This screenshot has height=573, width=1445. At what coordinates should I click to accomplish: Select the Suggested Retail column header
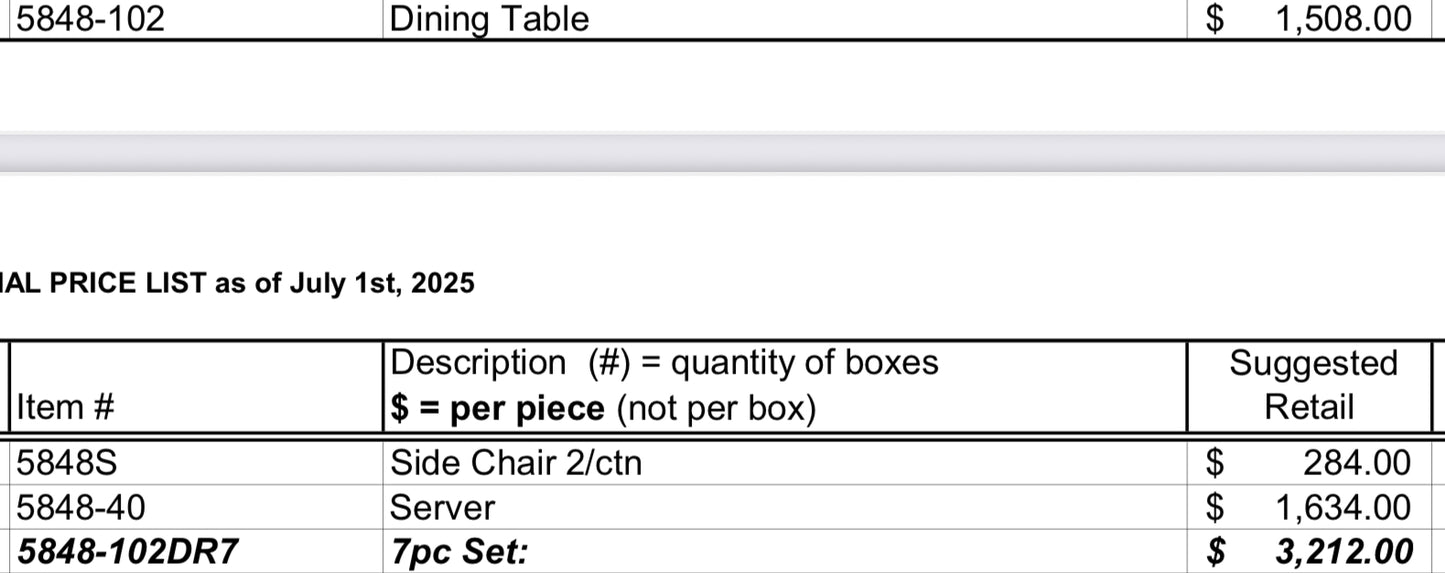pyautogui.click(x=1312, y=385)
